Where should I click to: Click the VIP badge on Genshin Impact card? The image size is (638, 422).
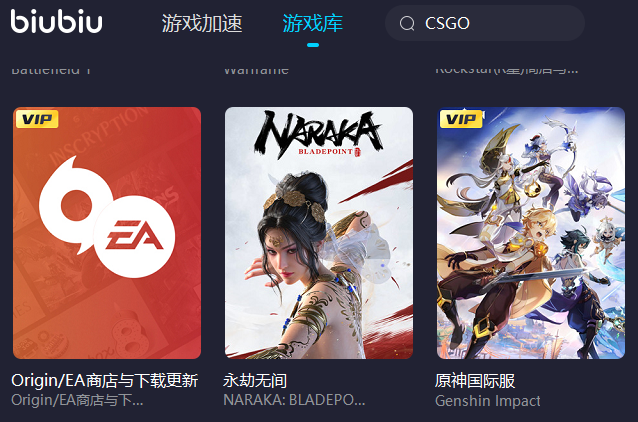coord(461,119)
